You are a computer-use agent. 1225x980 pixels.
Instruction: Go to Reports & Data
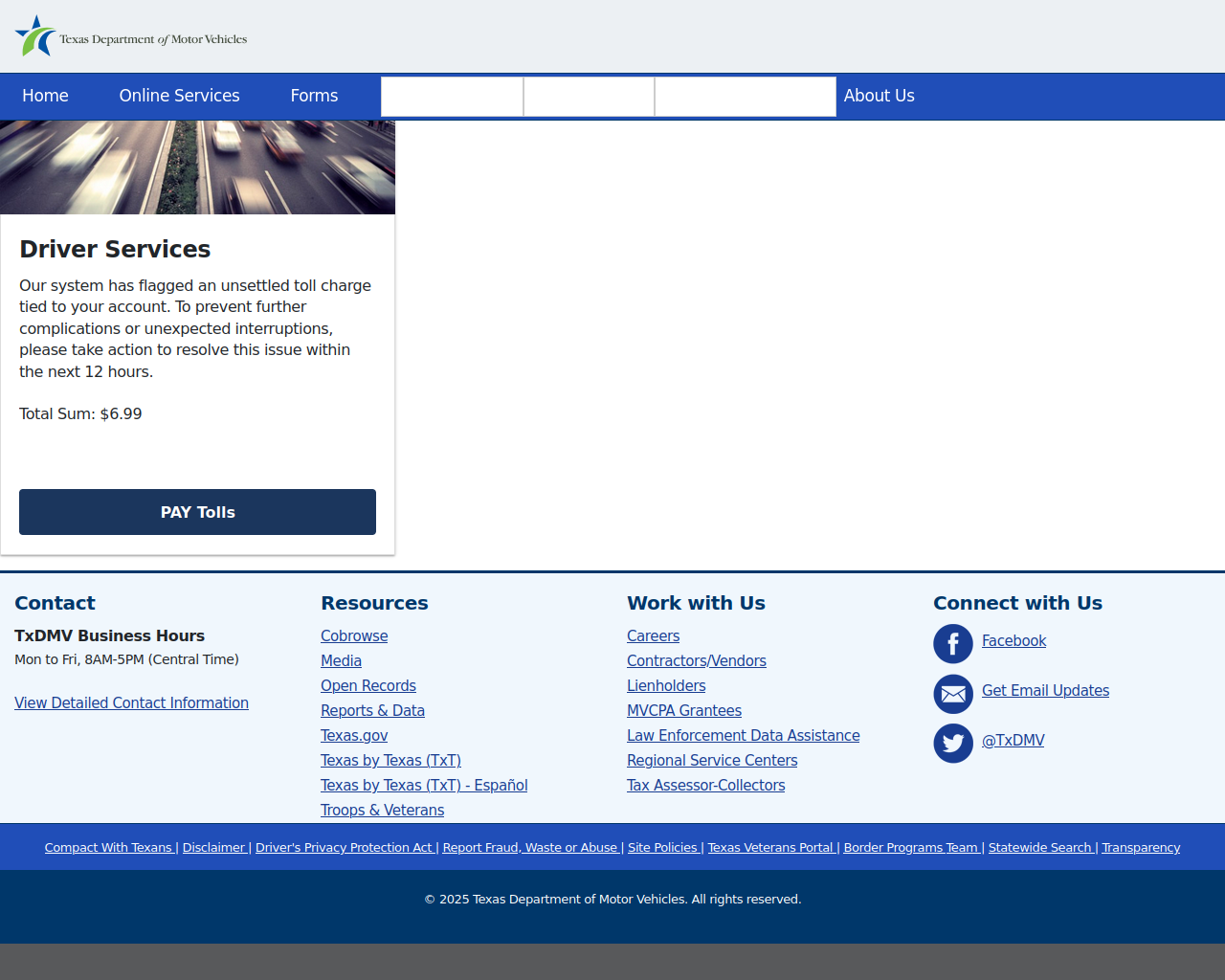pyautogui.click(x=372, y=710)
